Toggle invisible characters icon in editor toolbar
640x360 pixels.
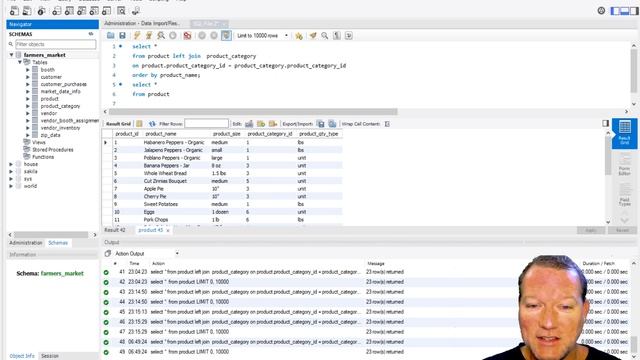click(337, 36)
